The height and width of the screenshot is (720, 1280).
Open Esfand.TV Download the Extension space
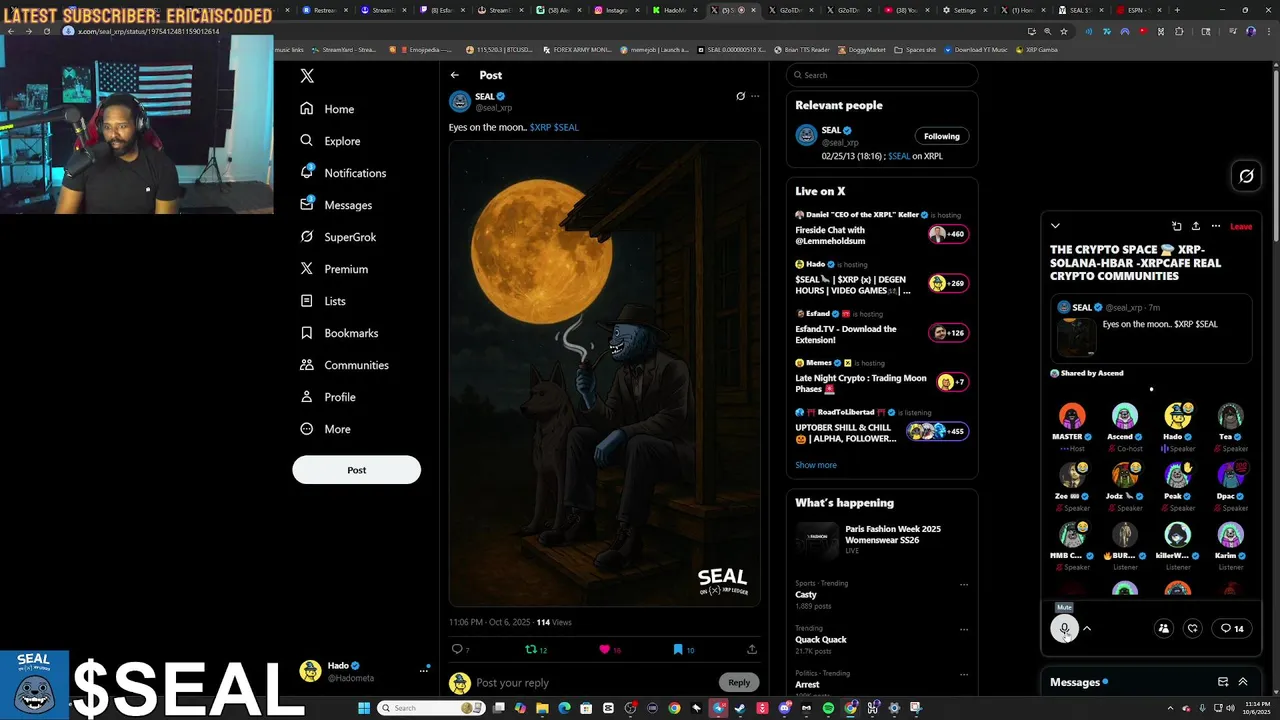coord(881,328)
